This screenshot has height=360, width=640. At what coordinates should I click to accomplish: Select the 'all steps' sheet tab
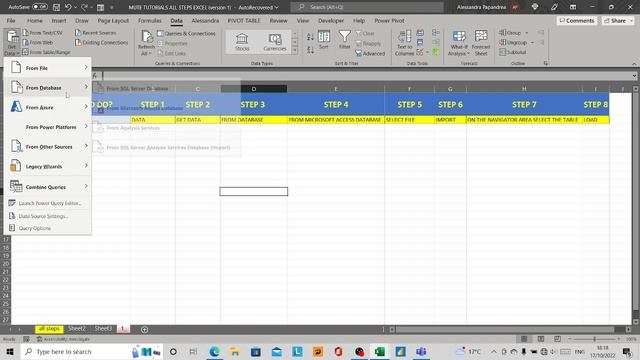click(x=49, y=329)
